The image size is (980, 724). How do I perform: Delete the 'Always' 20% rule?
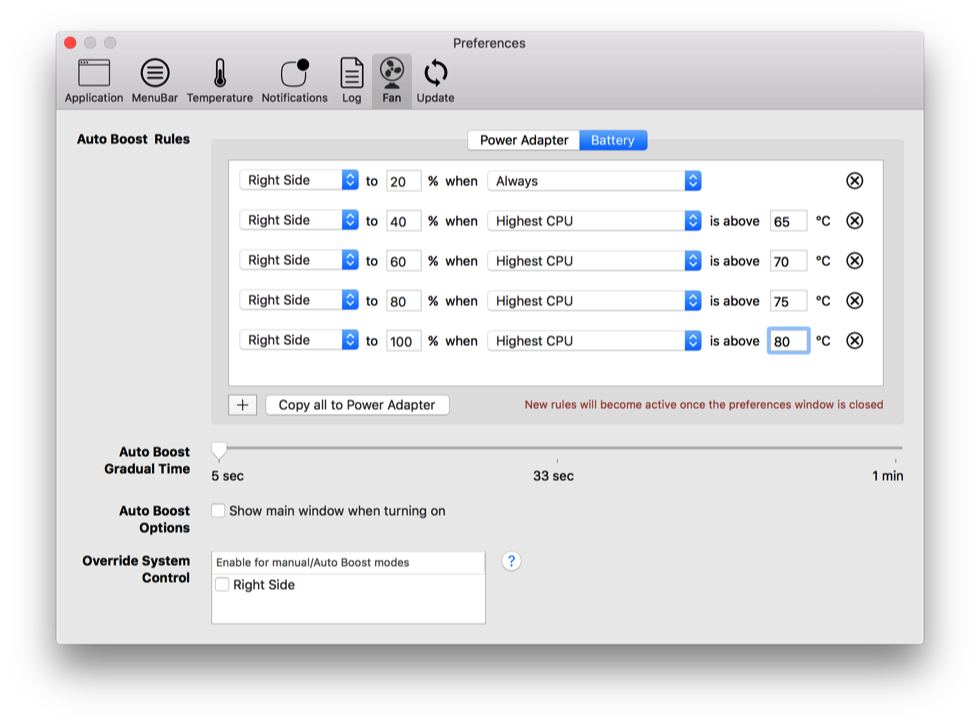[x=854, y=181]
